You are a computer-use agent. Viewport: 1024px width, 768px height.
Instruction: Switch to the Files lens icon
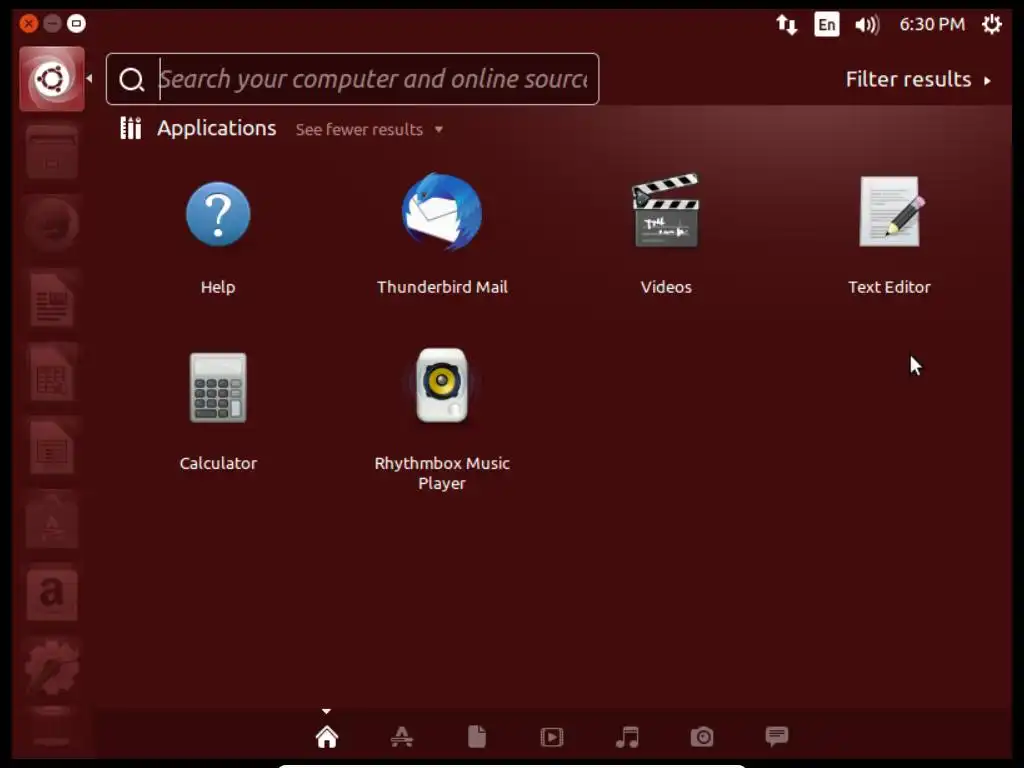point(477,737)
